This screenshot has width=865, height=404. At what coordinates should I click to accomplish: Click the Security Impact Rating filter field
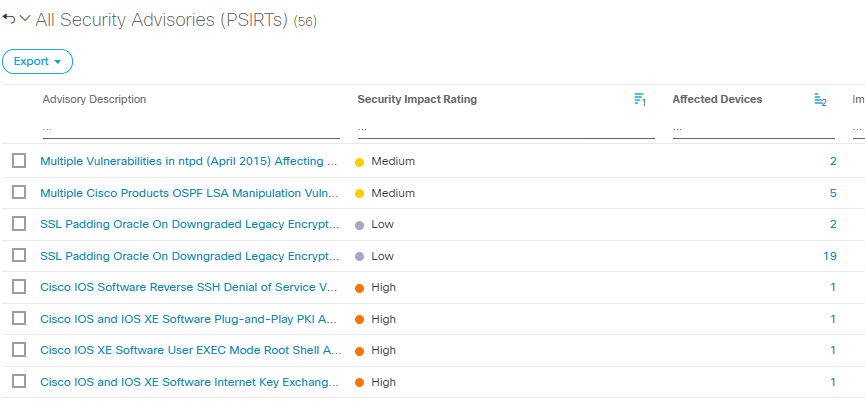point(505,129)
